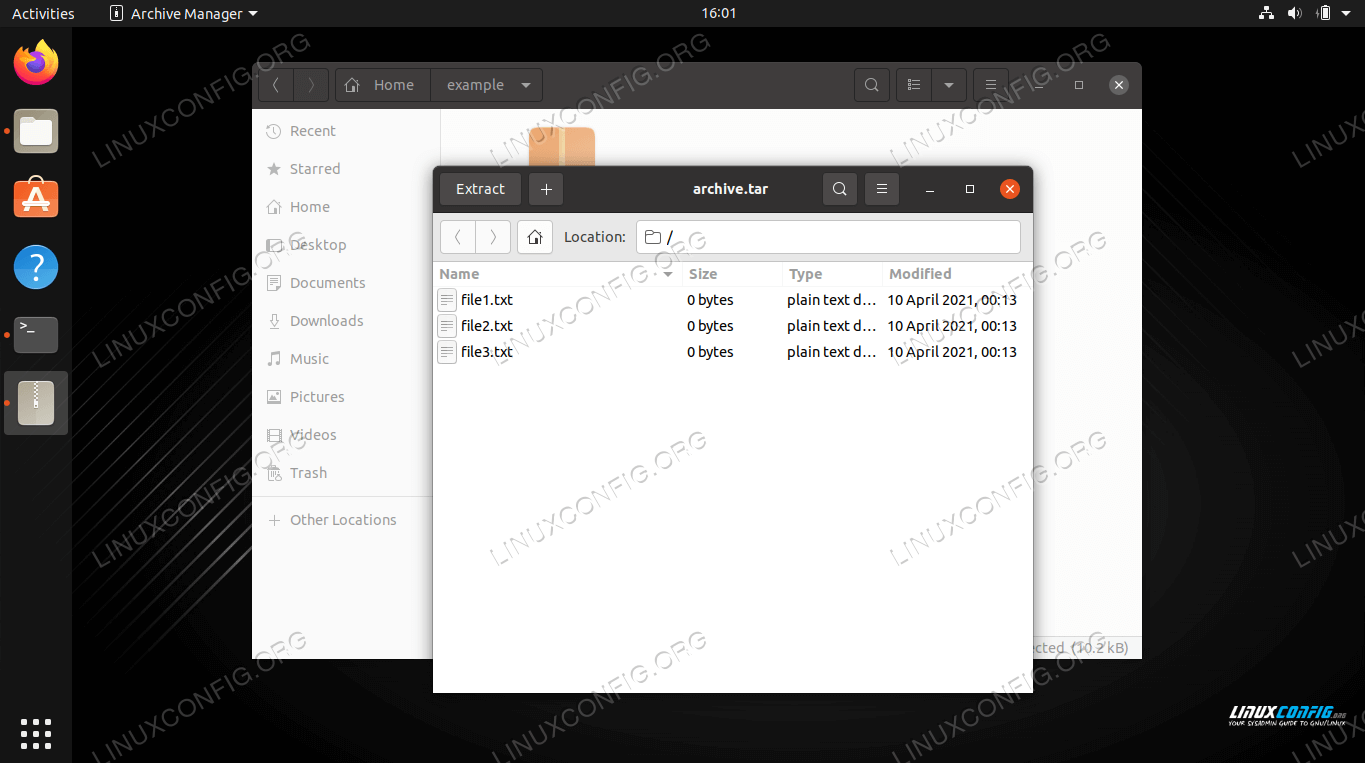Expand the example folder path dropdown
1365x763 pixels.
pos(526,85)
